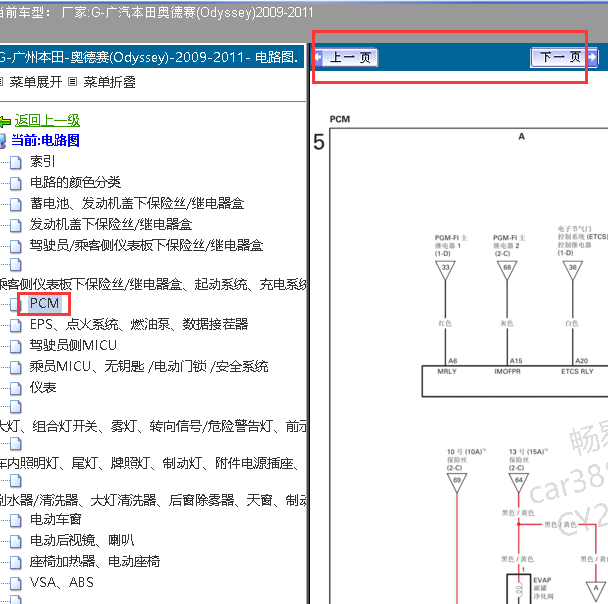Image resolution: width=608 pixels, height=604 pixels.
Task: Click page icon above 起动系统 entry
Action: pyautogui.click(x=16, y=264)
